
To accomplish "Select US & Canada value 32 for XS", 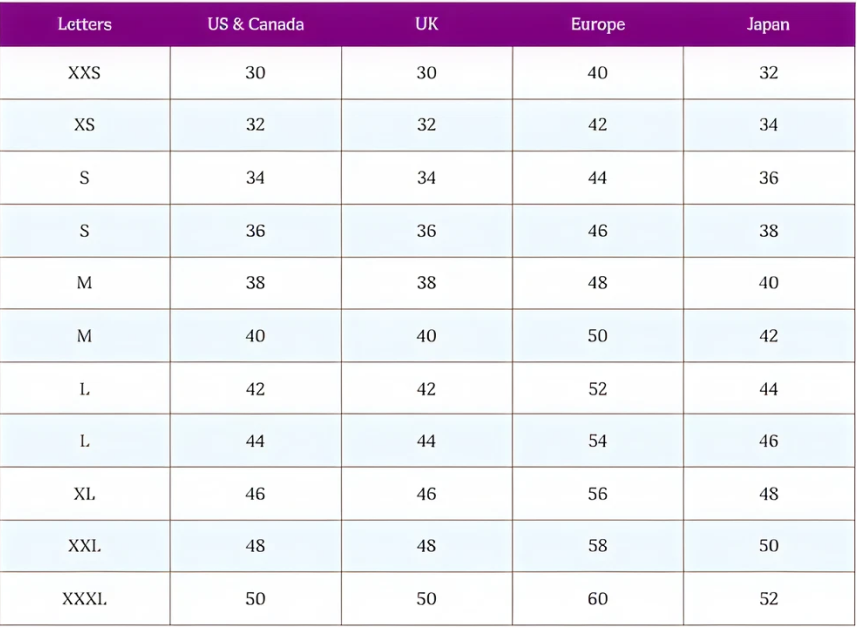I will [255, 126].
